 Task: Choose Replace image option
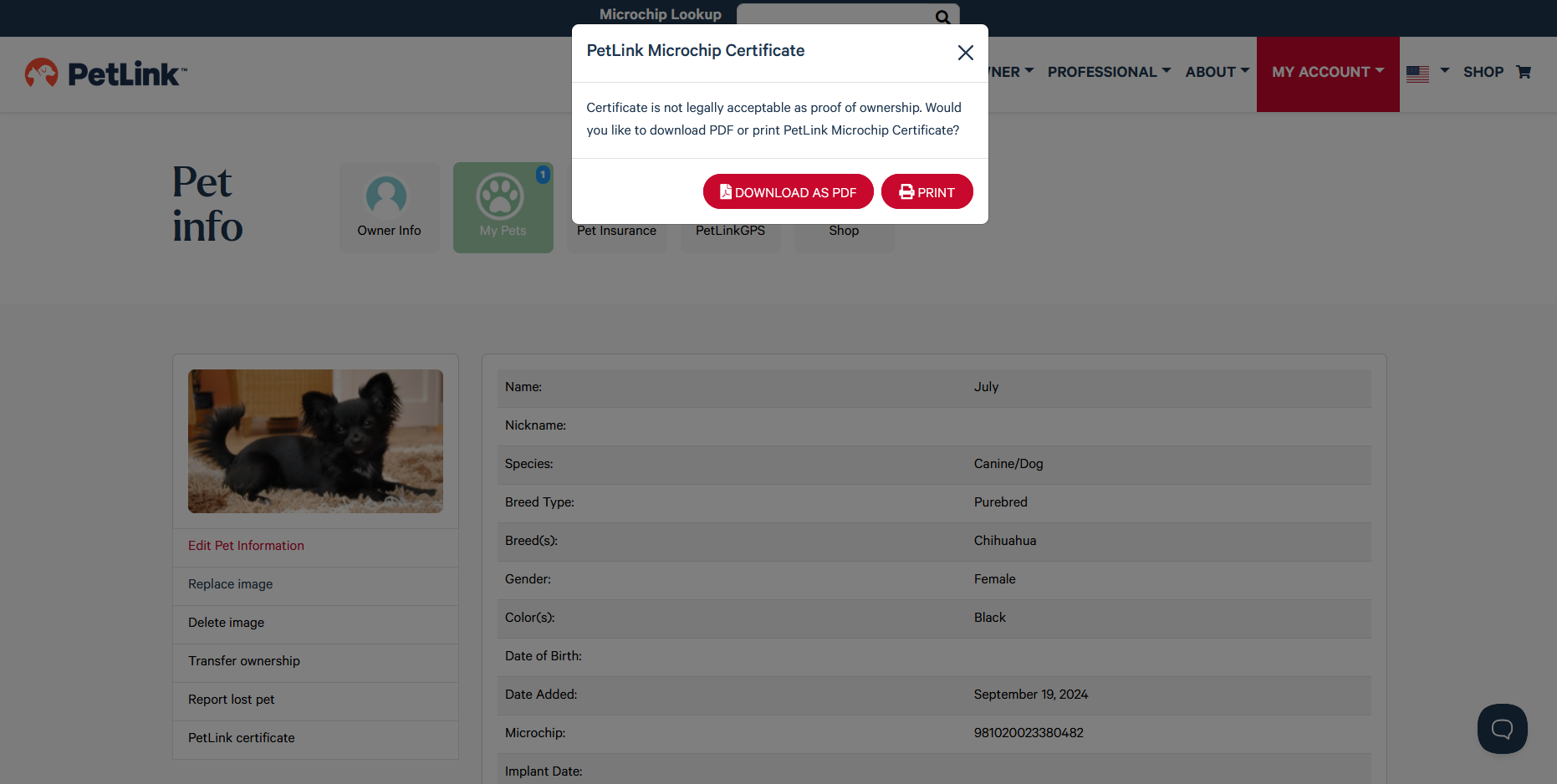(230, 584)
